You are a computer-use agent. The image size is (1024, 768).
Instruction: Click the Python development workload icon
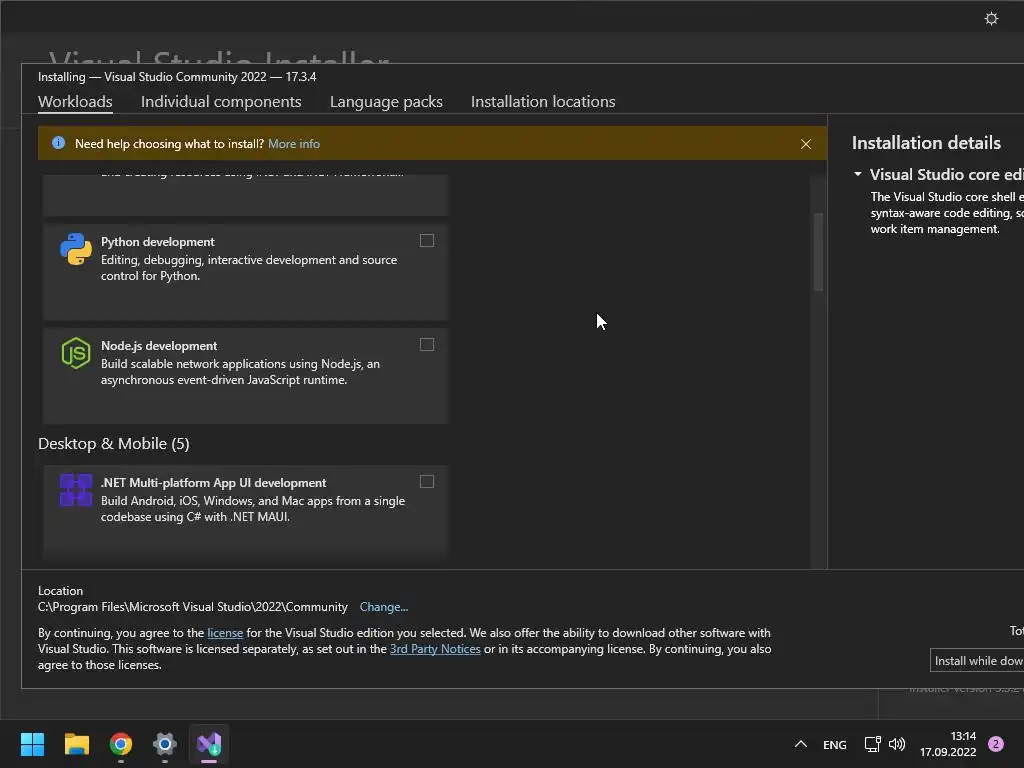[76, 249]
